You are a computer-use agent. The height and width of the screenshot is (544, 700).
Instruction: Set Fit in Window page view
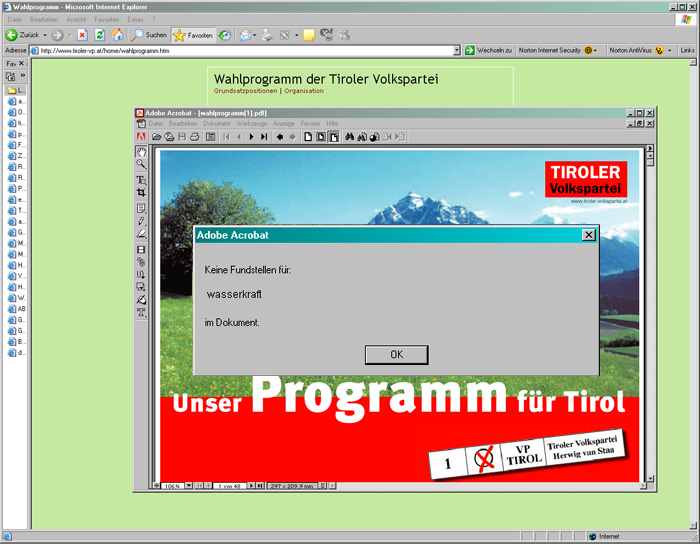pyautogui.click(x=321, y=137)
